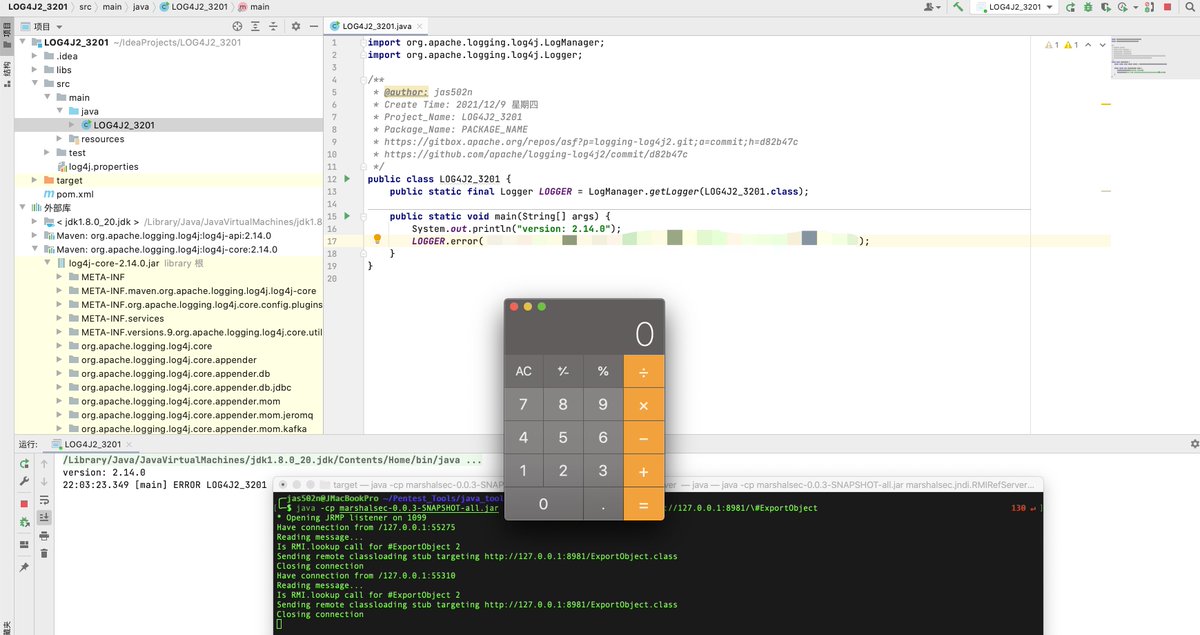Image resolution: width=1200 pixels, height=635 pixels.
Task: Pin the Run tab with the pin icon
Action: point(24,567)
